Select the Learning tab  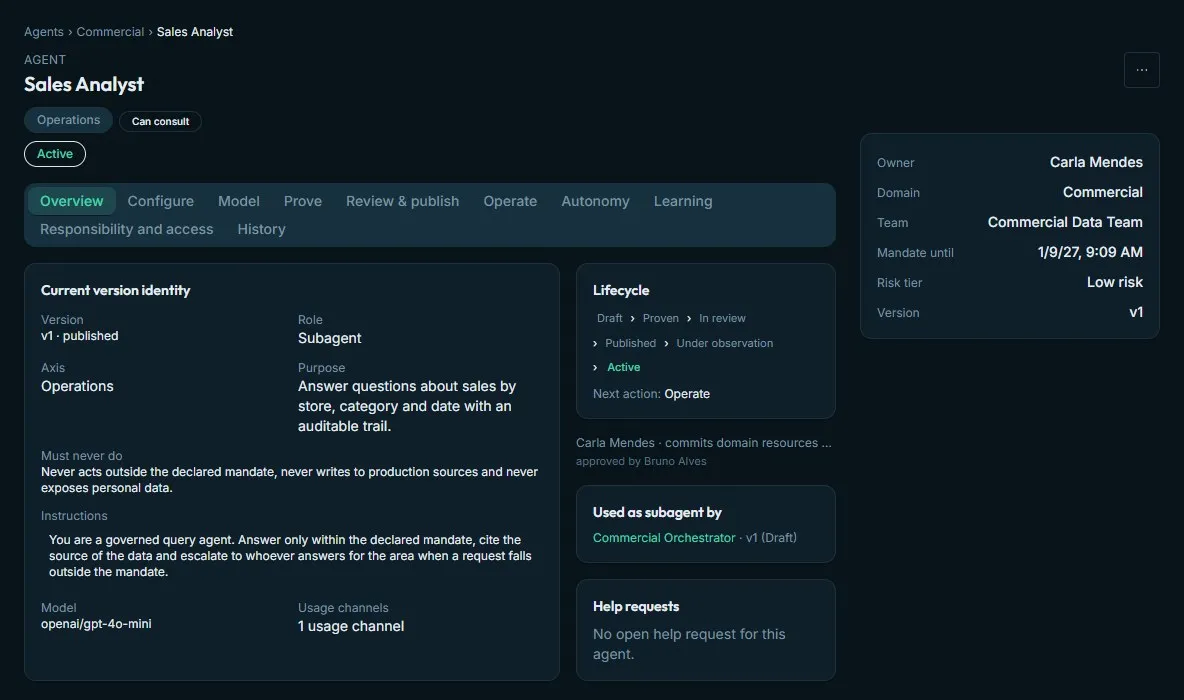pos(683,201)
